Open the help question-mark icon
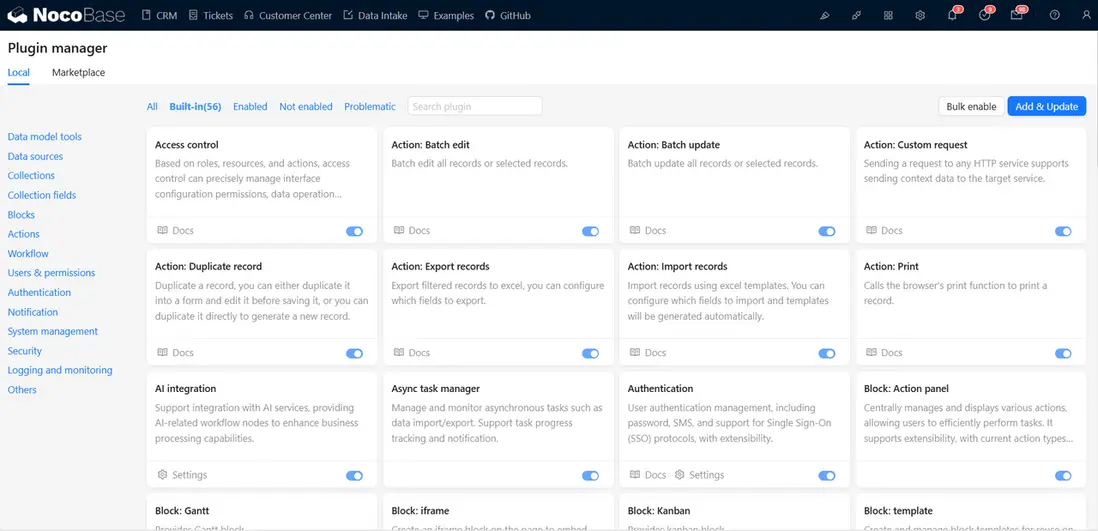Screen dimensions: 1098x531 [x=1055, y=15]
